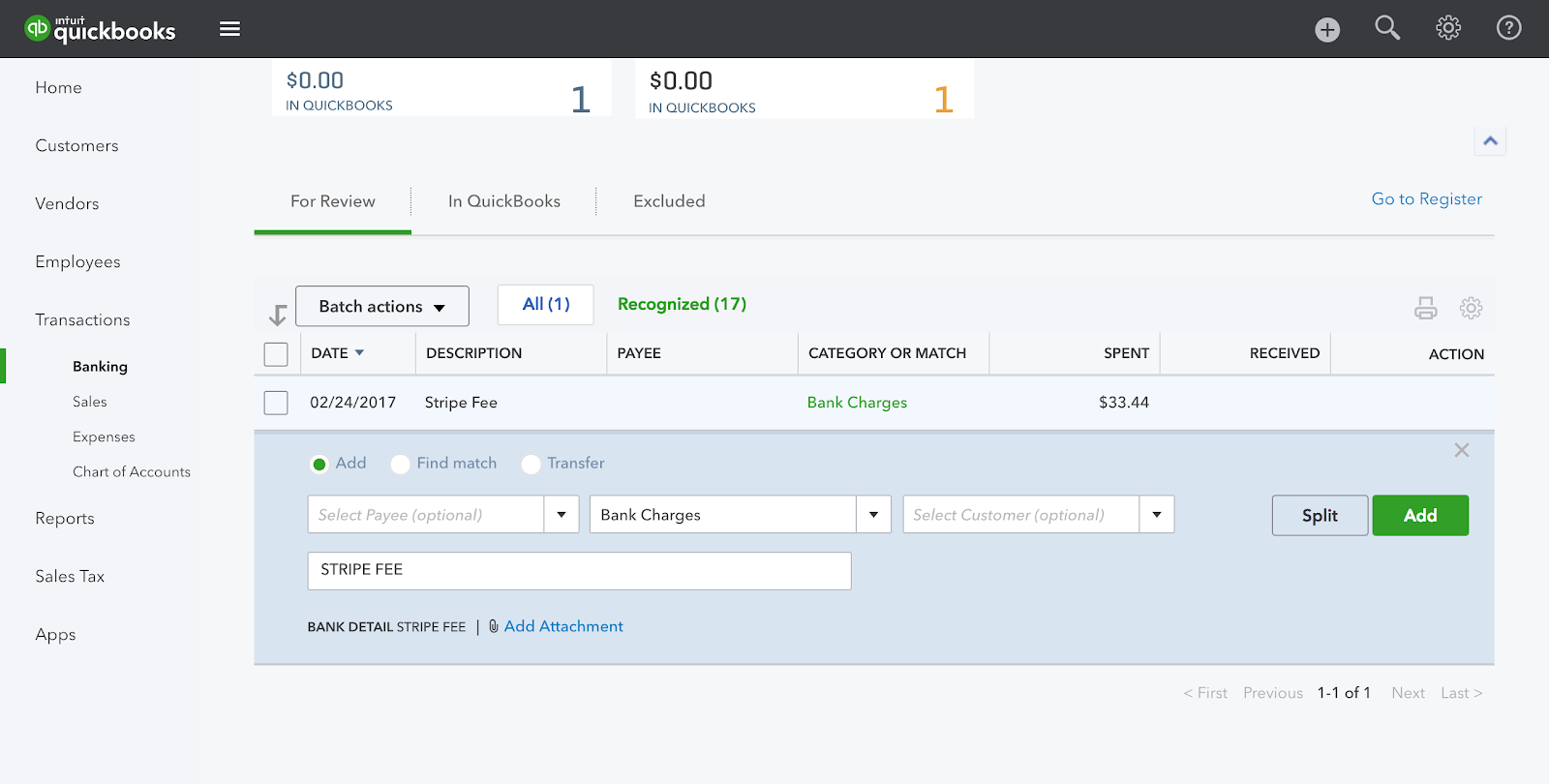Check the Stripe Fee row checkbox
This screenshot has width=1549, height=784.
[x=276, y=403]
